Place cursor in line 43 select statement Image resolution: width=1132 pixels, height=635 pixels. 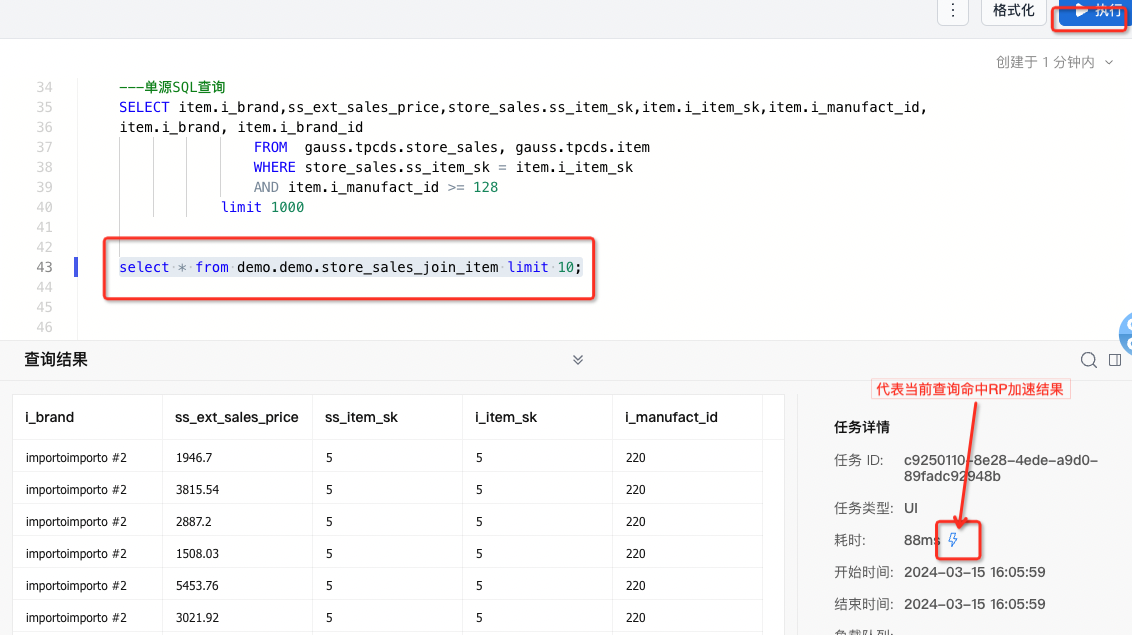click(349, 267)
